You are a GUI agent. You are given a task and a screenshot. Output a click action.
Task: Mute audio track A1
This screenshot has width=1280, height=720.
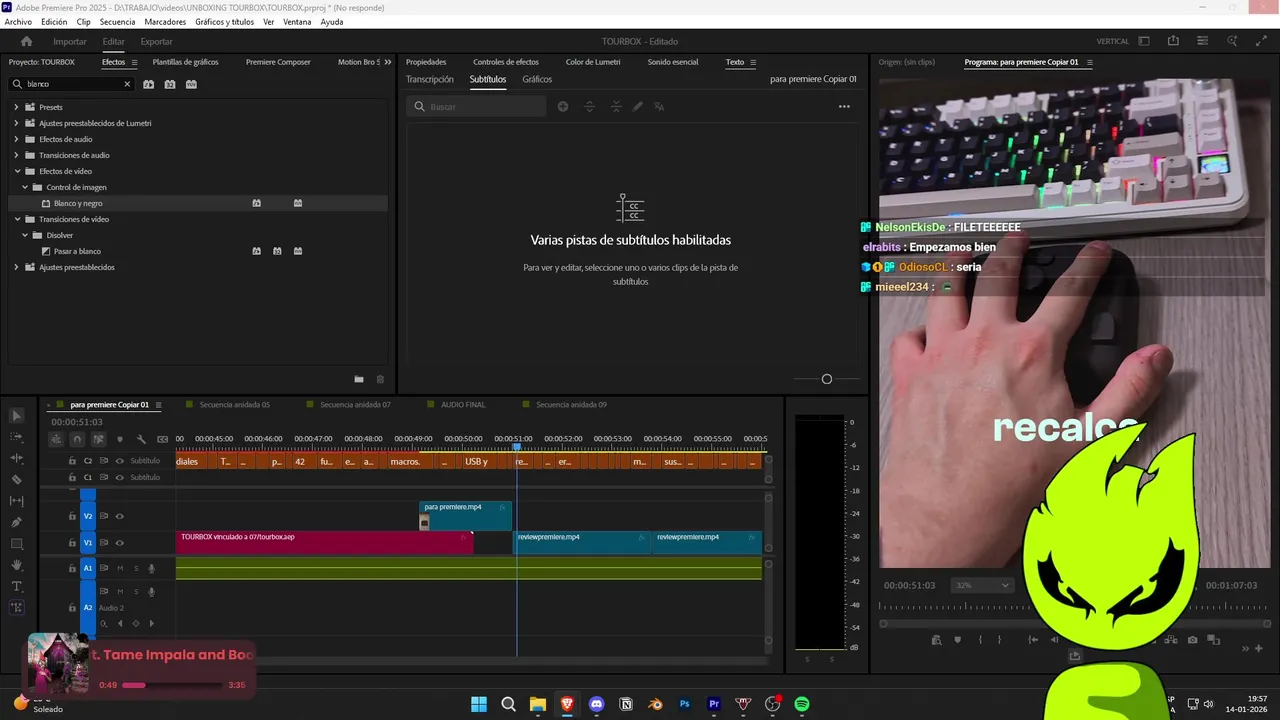click(x=120, y=568)
